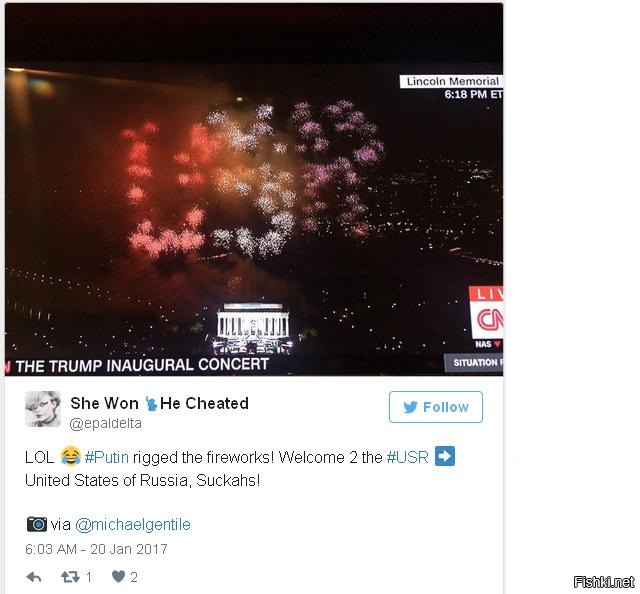Follow the She Won He Cheated account
Viewport: 640px width, 594px height.
pyautogui.click(x=436, y=407)
